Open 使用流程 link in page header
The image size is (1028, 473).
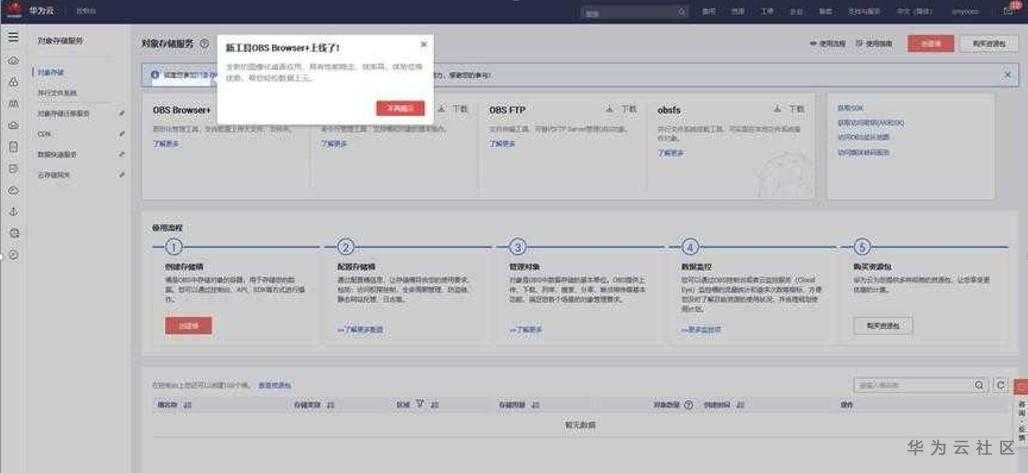[x=827, y=43]
